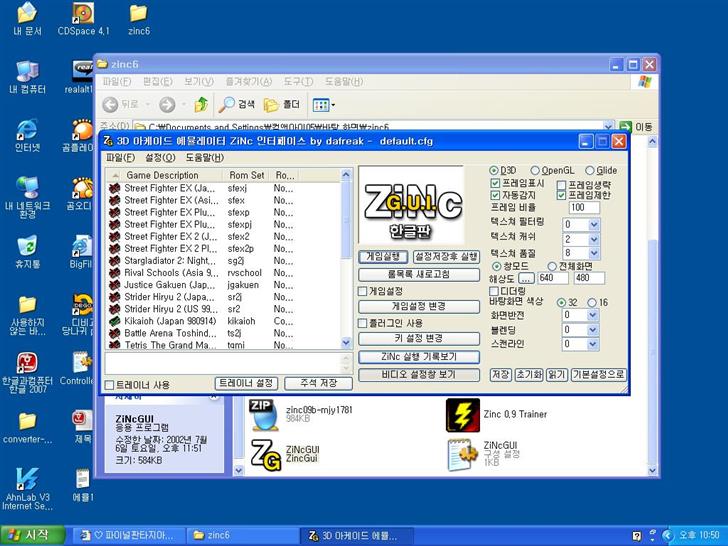Click the help question mark tray icon
728x546 pixels.
(x=637, y=536)
